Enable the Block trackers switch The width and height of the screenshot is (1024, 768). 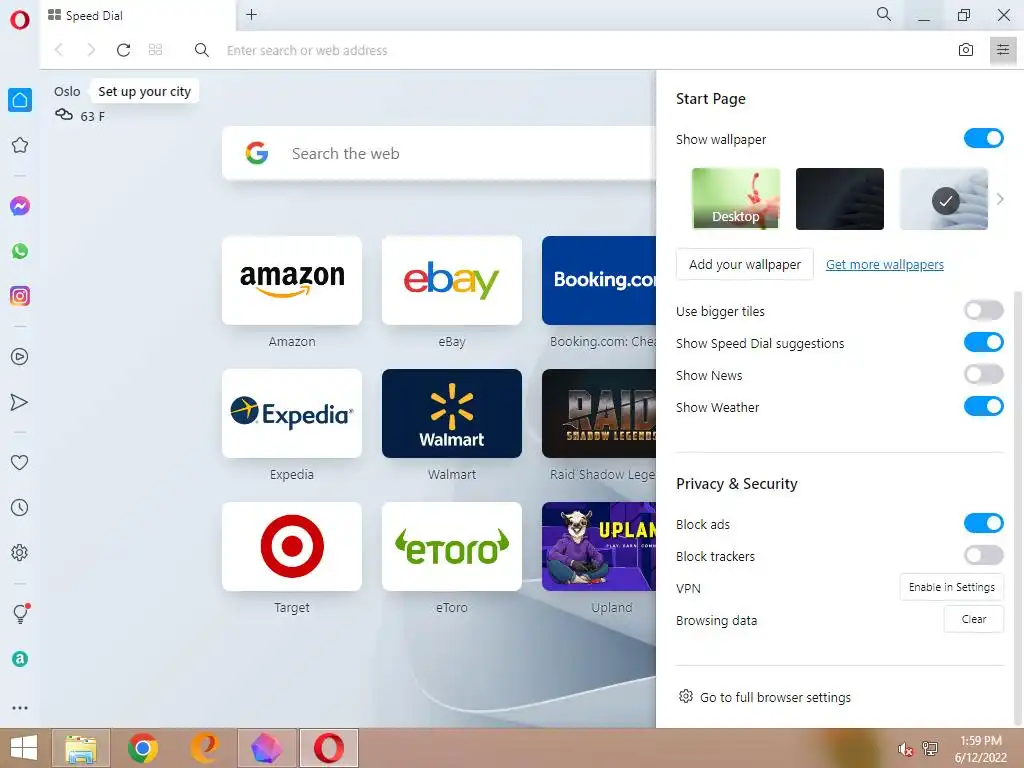coord(984,555)
